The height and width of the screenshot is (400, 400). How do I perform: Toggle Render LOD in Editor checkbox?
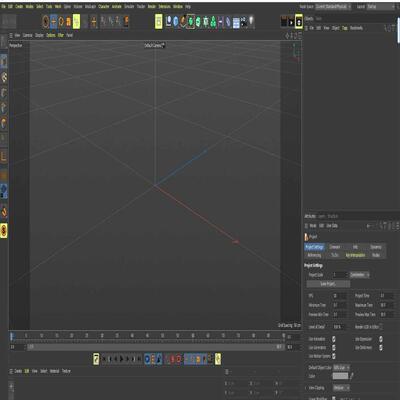point(381,327)
